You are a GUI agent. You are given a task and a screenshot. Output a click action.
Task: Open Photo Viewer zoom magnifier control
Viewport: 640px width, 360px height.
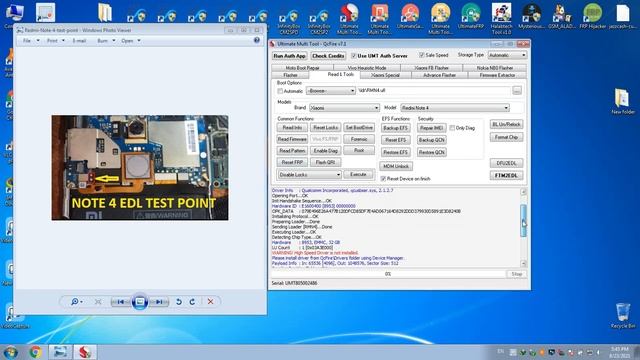click(76, 302)
